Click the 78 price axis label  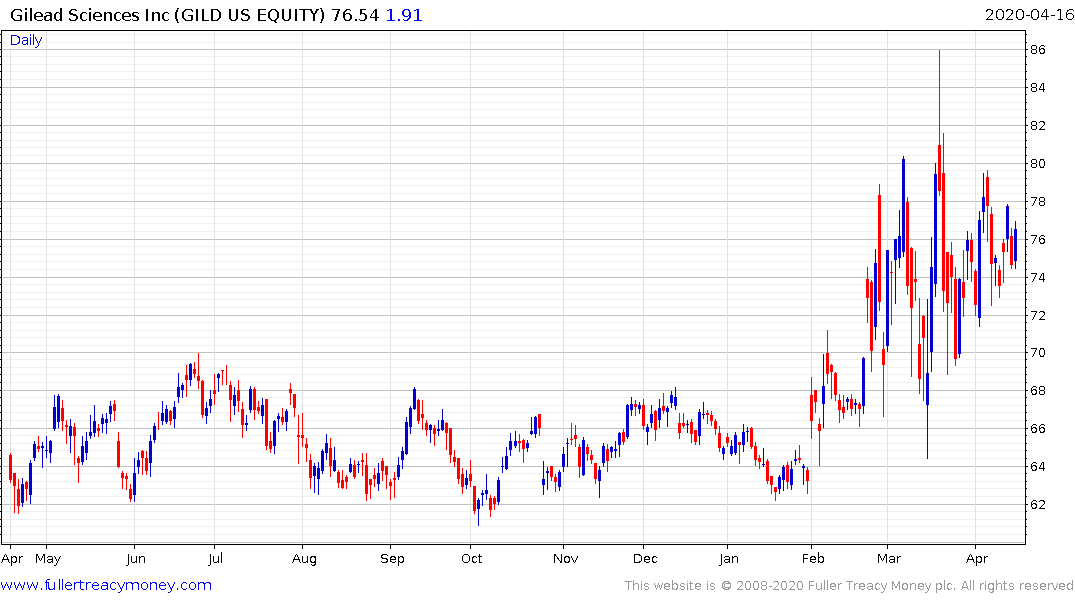tap(1037, 202)
